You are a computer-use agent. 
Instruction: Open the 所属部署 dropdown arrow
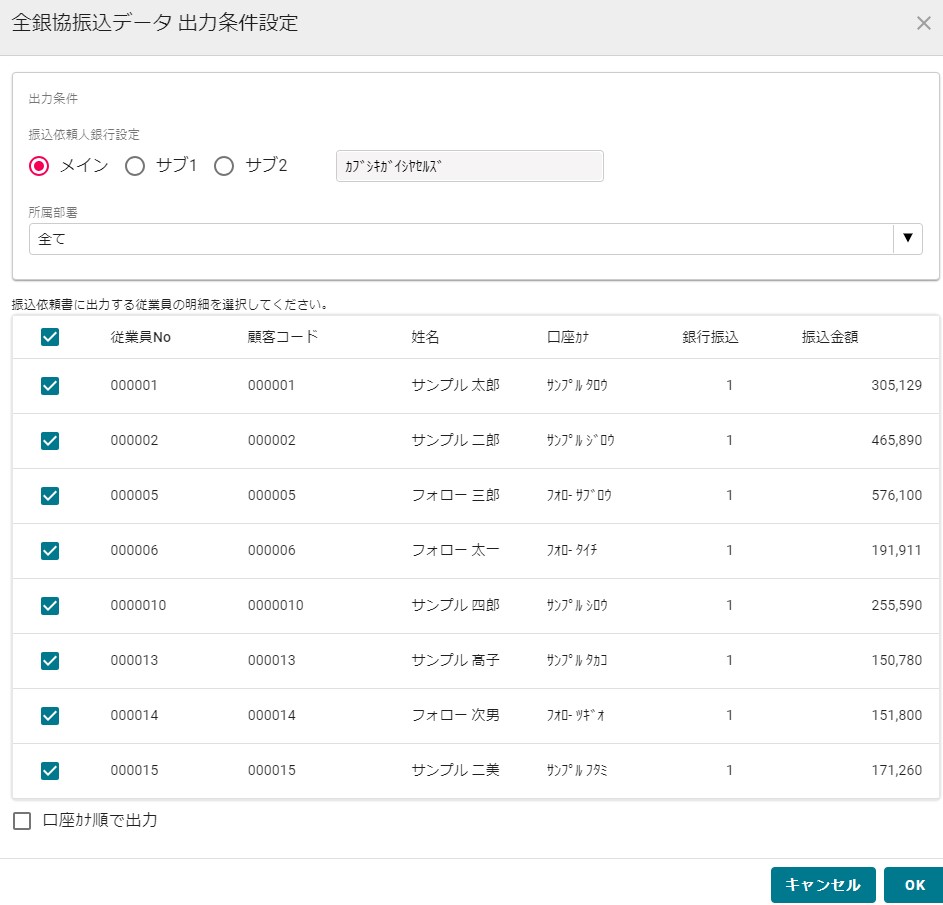pyautogui.click(x=907, y=239)
